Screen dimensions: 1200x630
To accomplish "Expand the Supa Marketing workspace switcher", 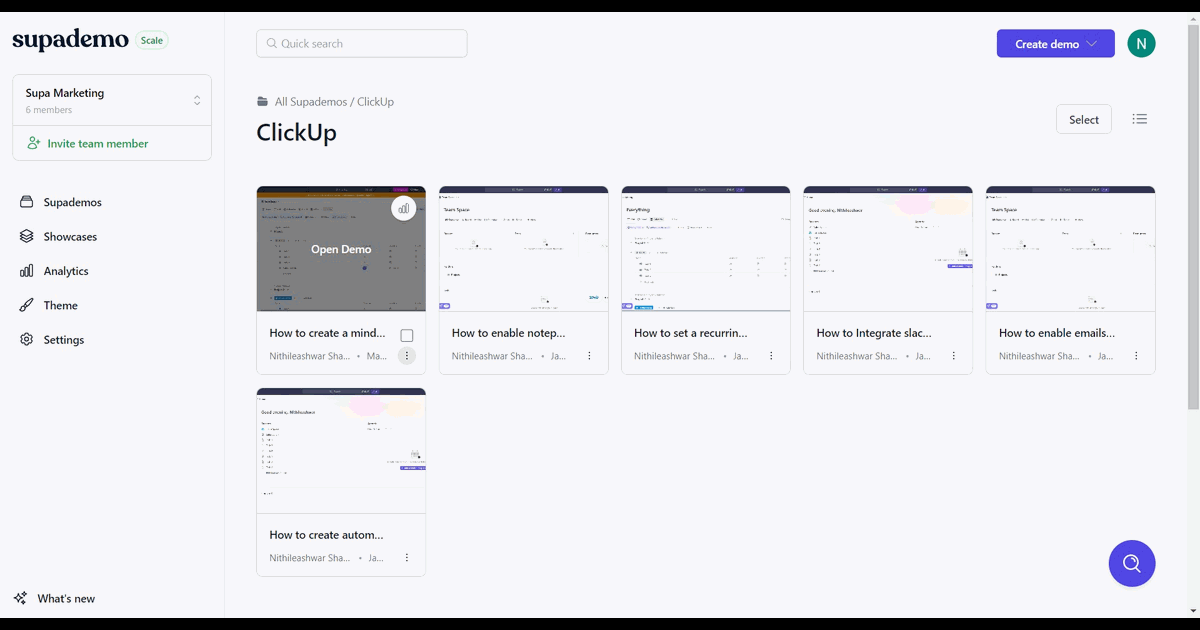I will tap(112, 100).
